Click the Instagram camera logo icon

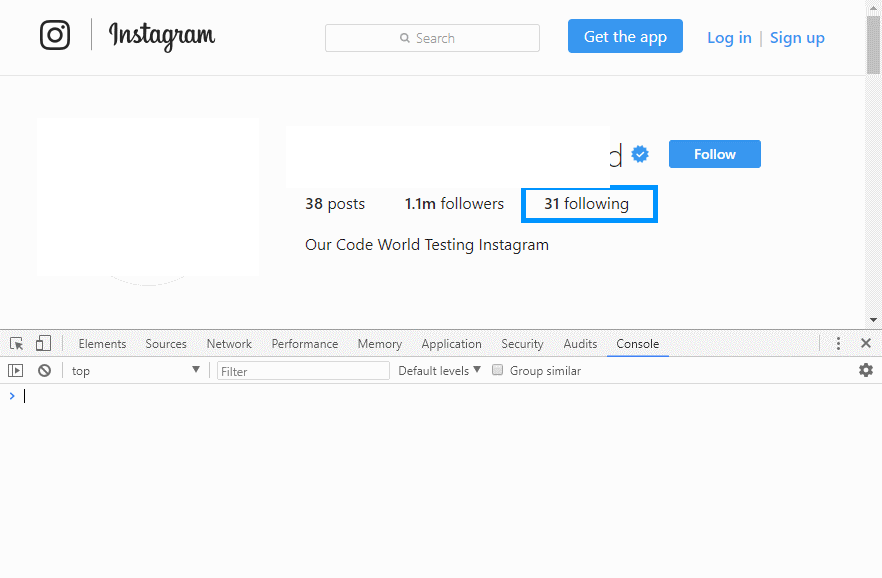55,35
